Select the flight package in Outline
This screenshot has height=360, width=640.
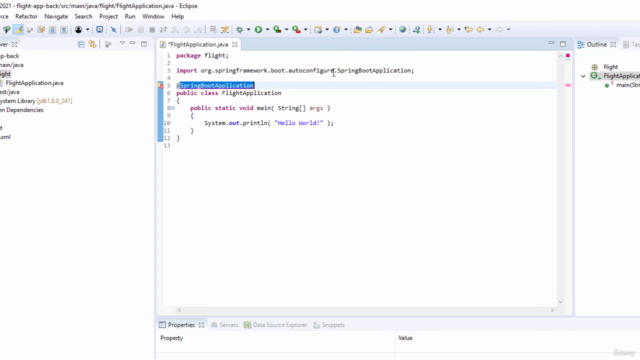tap(610, 67)
